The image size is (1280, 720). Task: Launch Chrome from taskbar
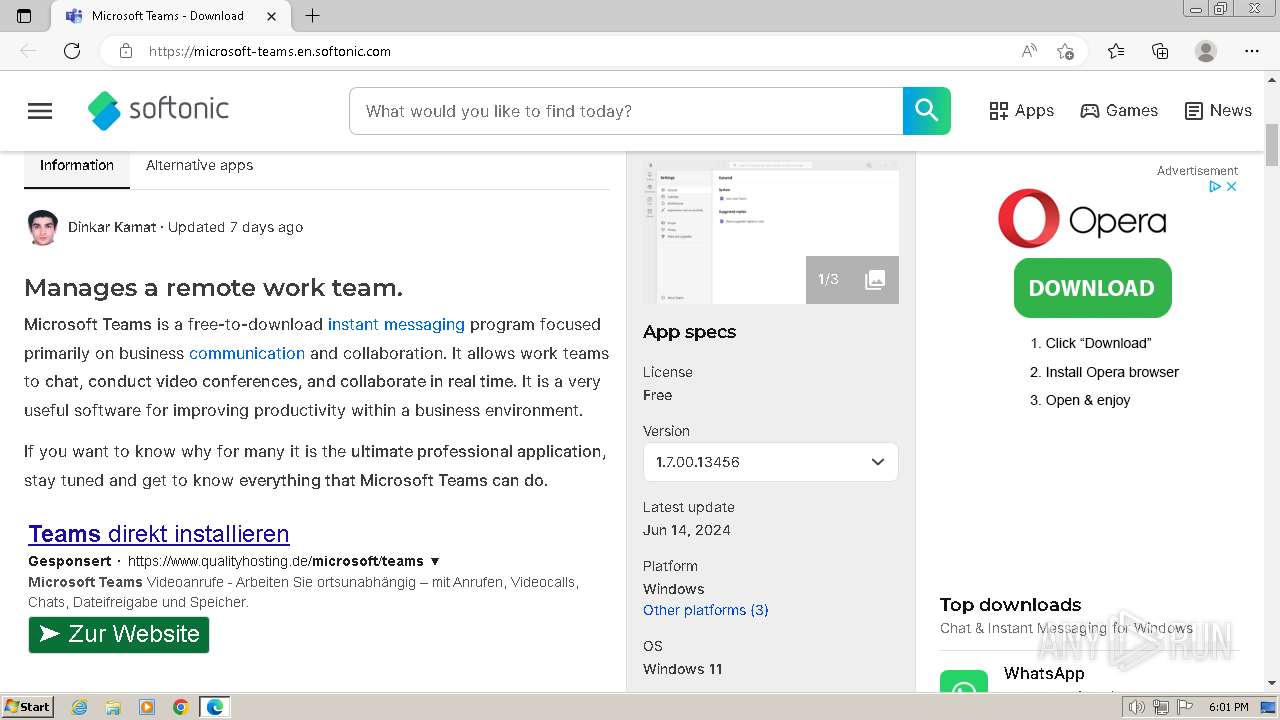pos(180,707)
